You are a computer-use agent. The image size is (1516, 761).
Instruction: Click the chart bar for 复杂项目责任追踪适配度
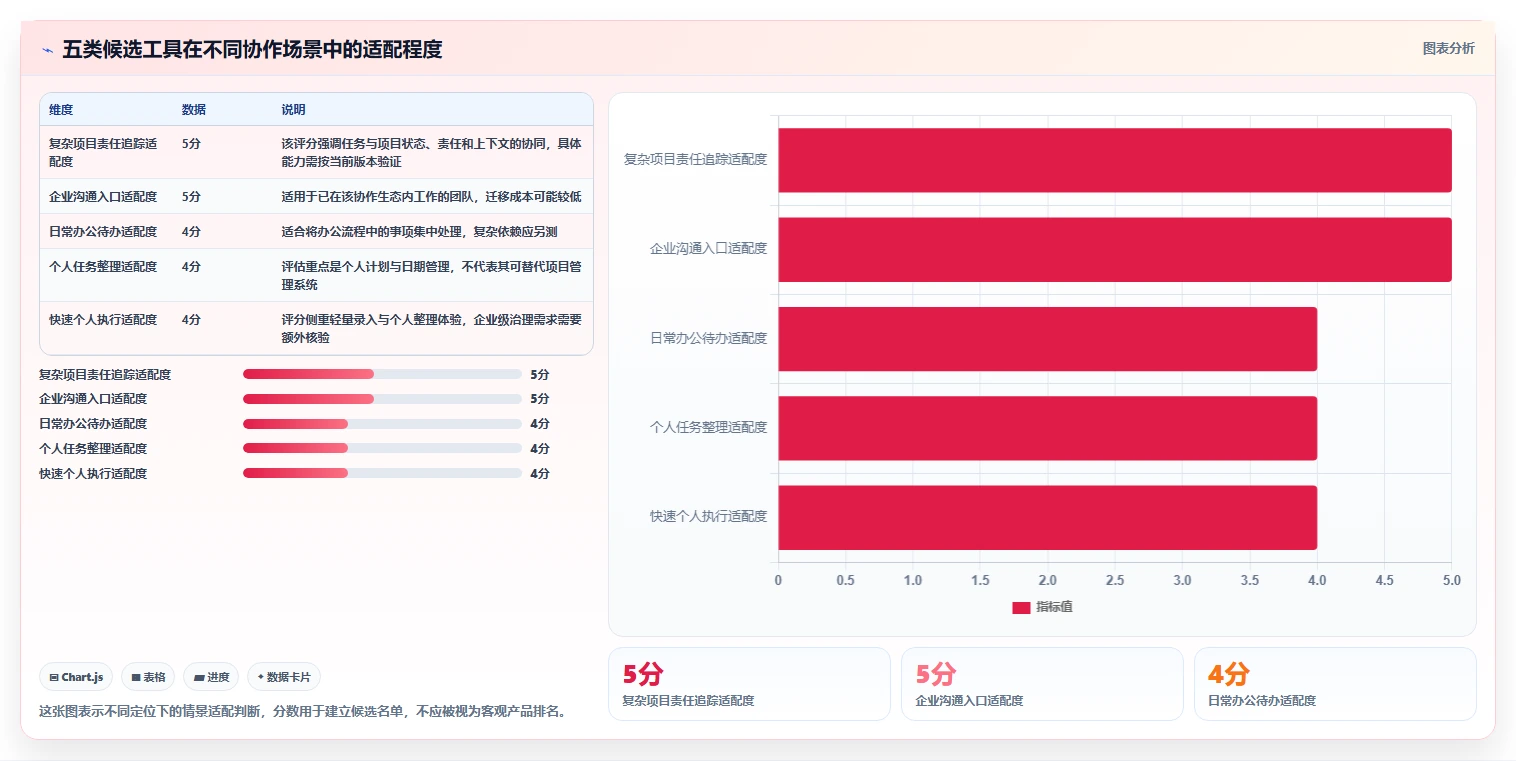(1115, 160)
